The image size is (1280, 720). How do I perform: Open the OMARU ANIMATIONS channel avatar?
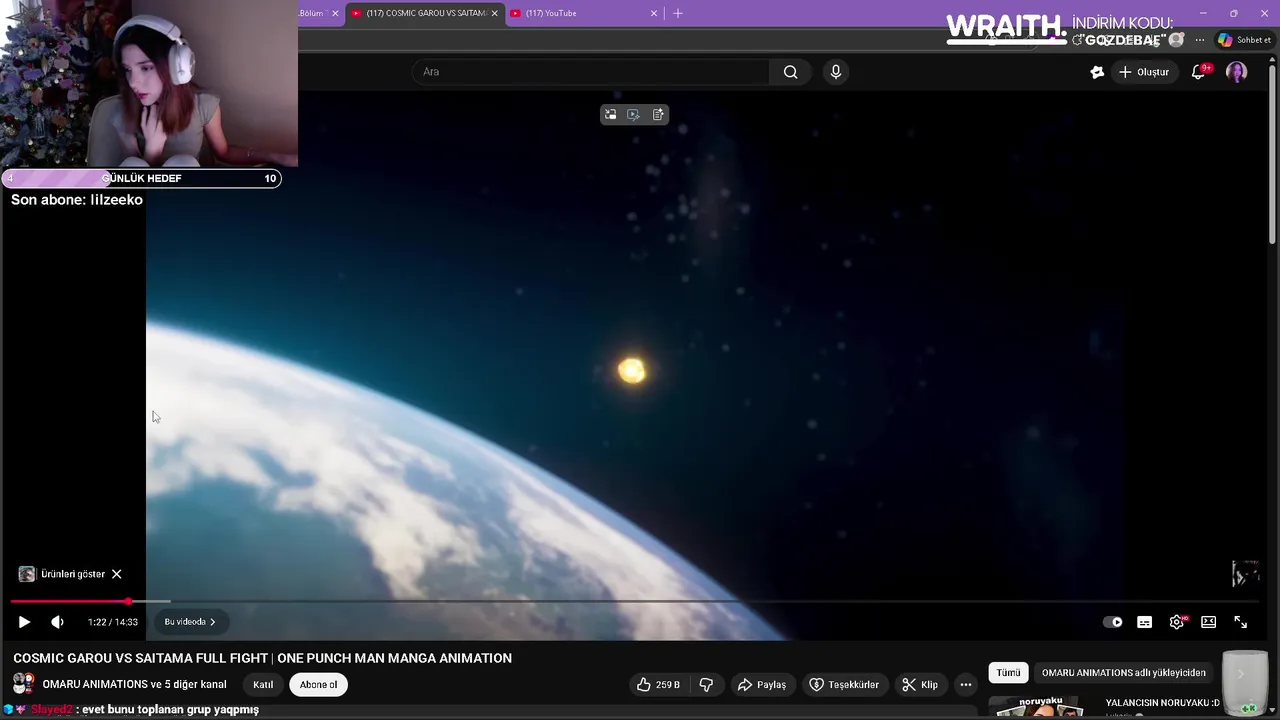click(x=23, y=685)
